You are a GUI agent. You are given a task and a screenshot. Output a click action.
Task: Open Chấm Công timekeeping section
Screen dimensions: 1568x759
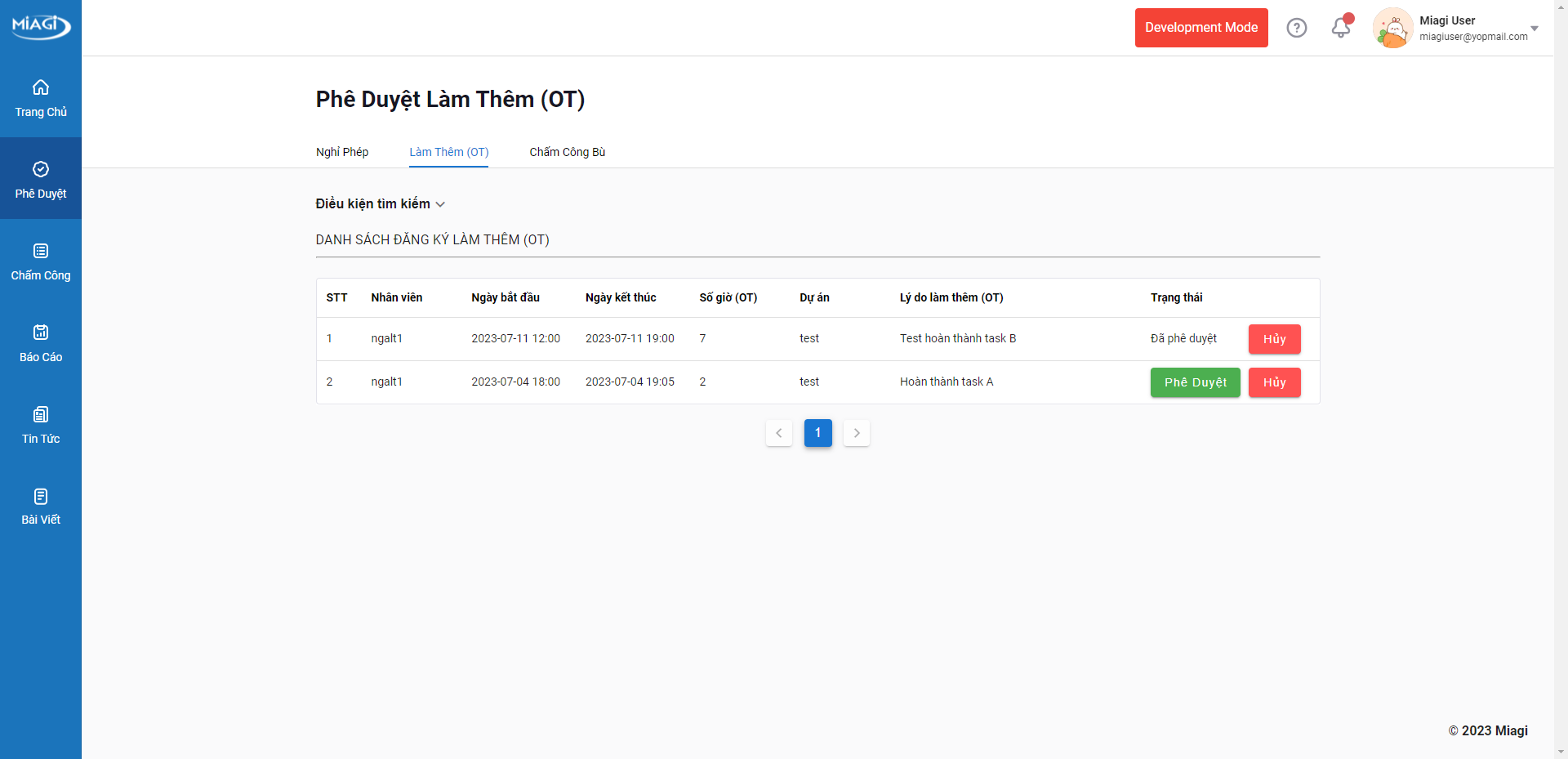pos(41,261)
